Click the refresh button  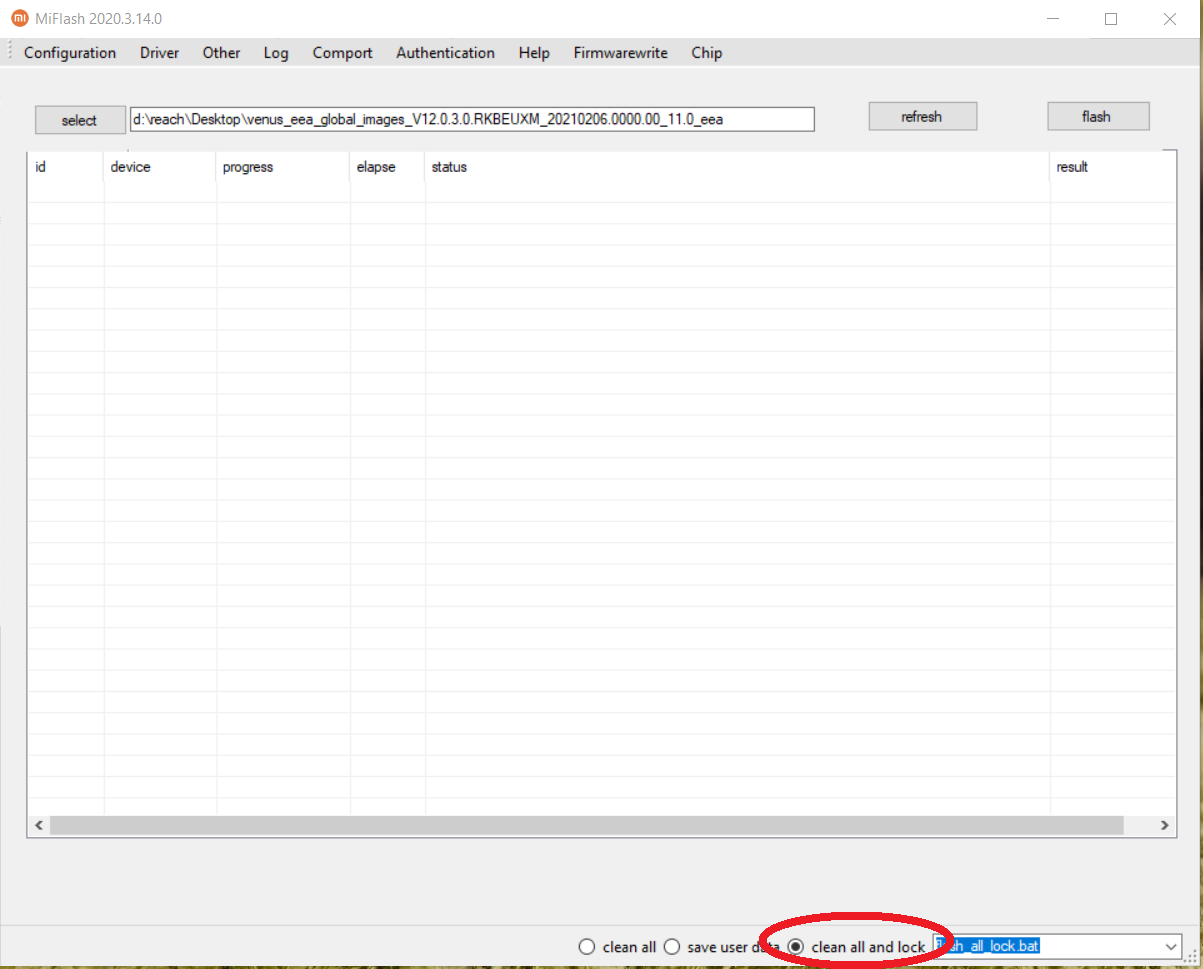[x=922, y=116]
